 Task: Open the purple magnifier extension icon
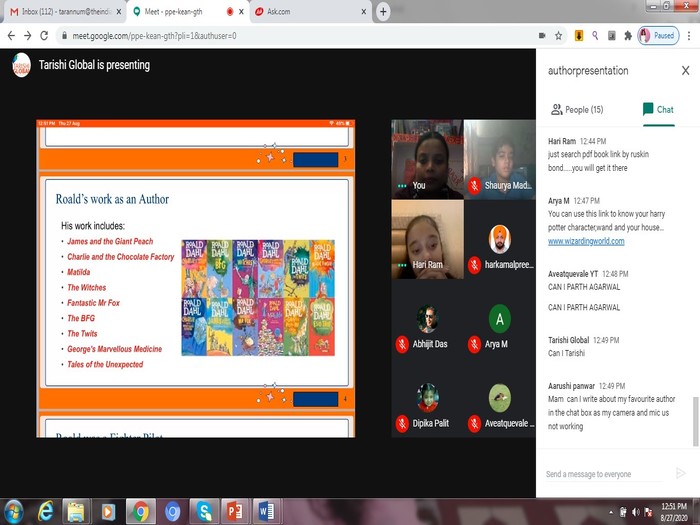[595, 36]
